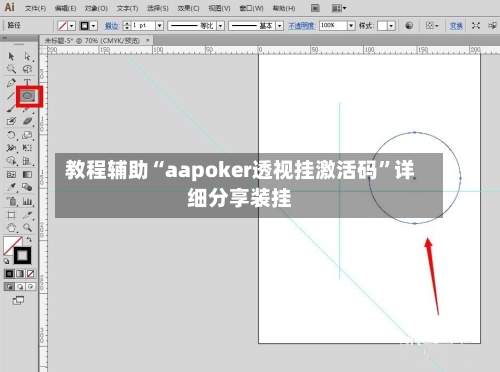Screen dimensions: 500x372
Task: Open stroke weight dropdown next to 1 pt
Action: pyautogui.click(x=160, y=26)
